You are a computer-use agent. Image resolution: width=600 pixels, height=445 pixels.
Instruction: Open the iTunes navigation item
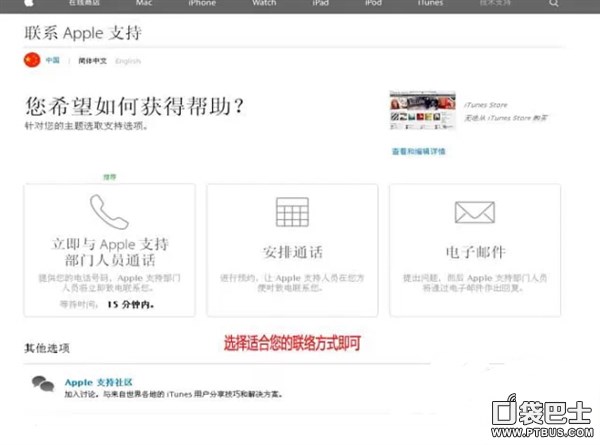coord(431,4)
